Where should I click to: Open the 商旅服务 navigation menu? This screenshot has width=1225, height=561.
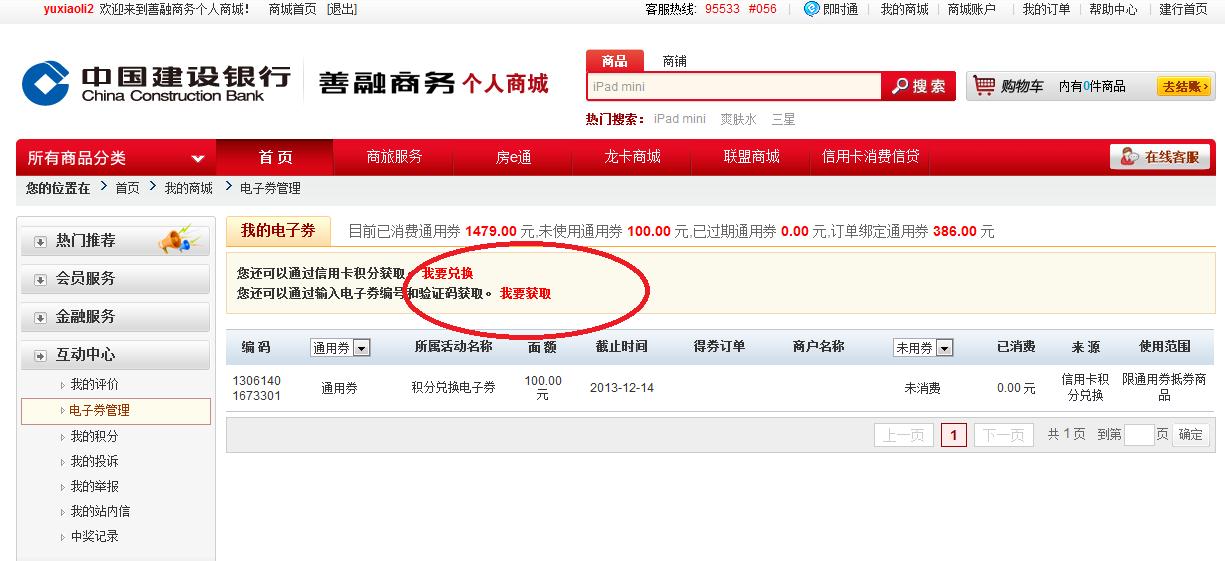(x=394, y=157)
